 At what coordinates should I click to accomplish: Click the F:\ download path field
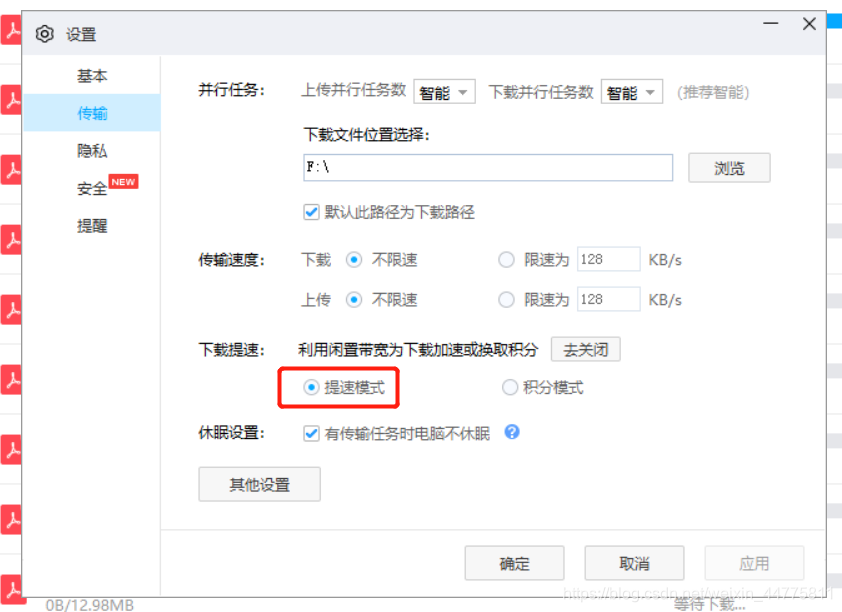click(487, 167)
